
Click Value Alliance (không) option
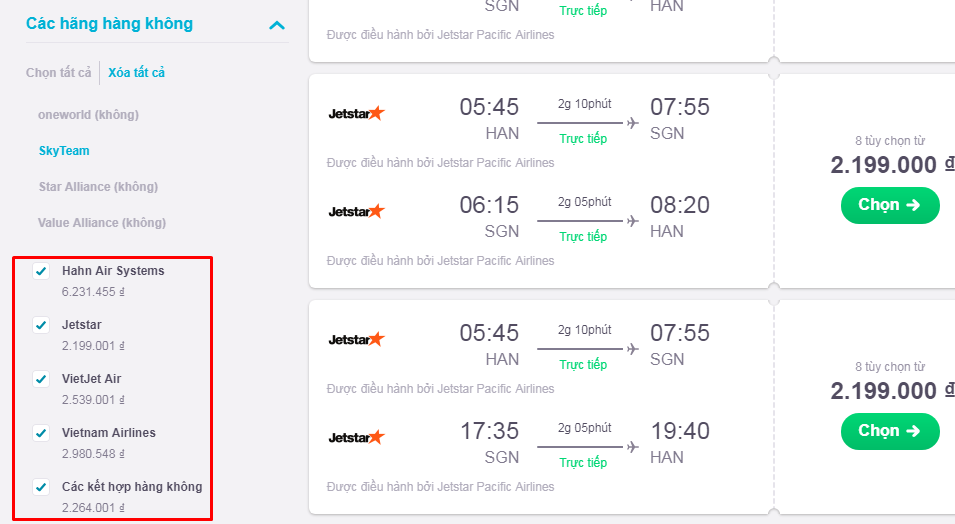pos(102,222)
